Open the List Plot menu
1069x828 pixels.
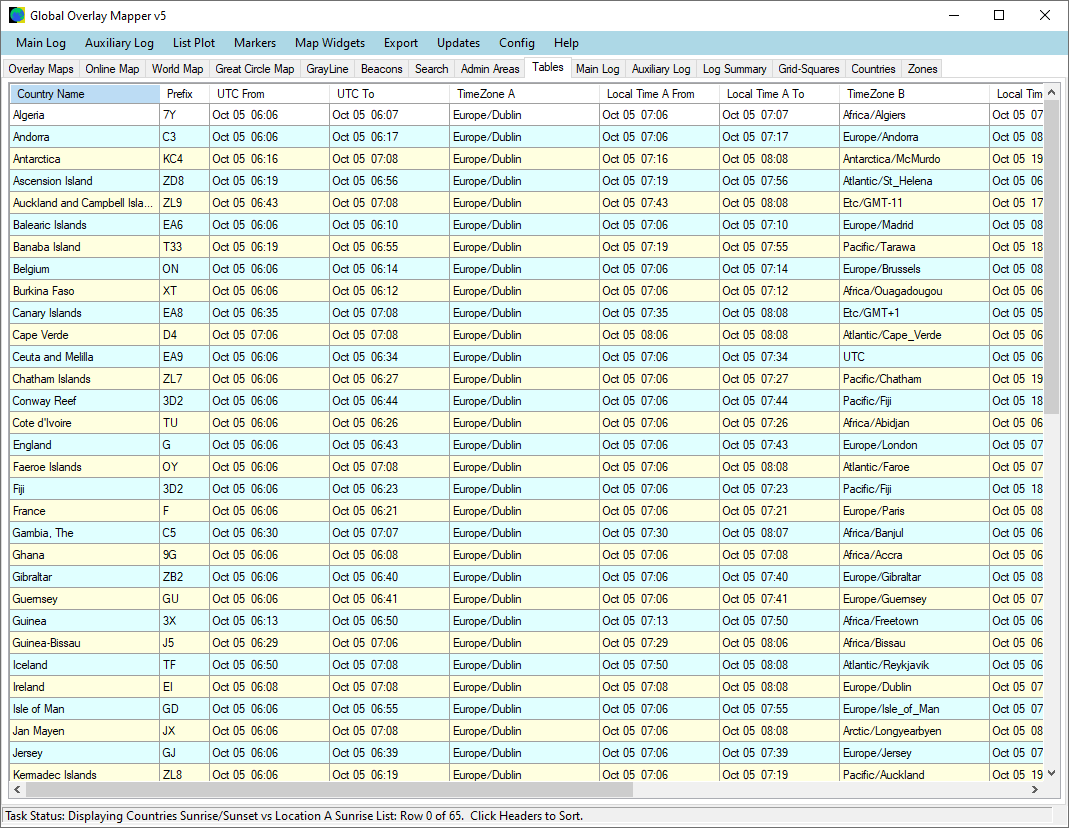194,43
